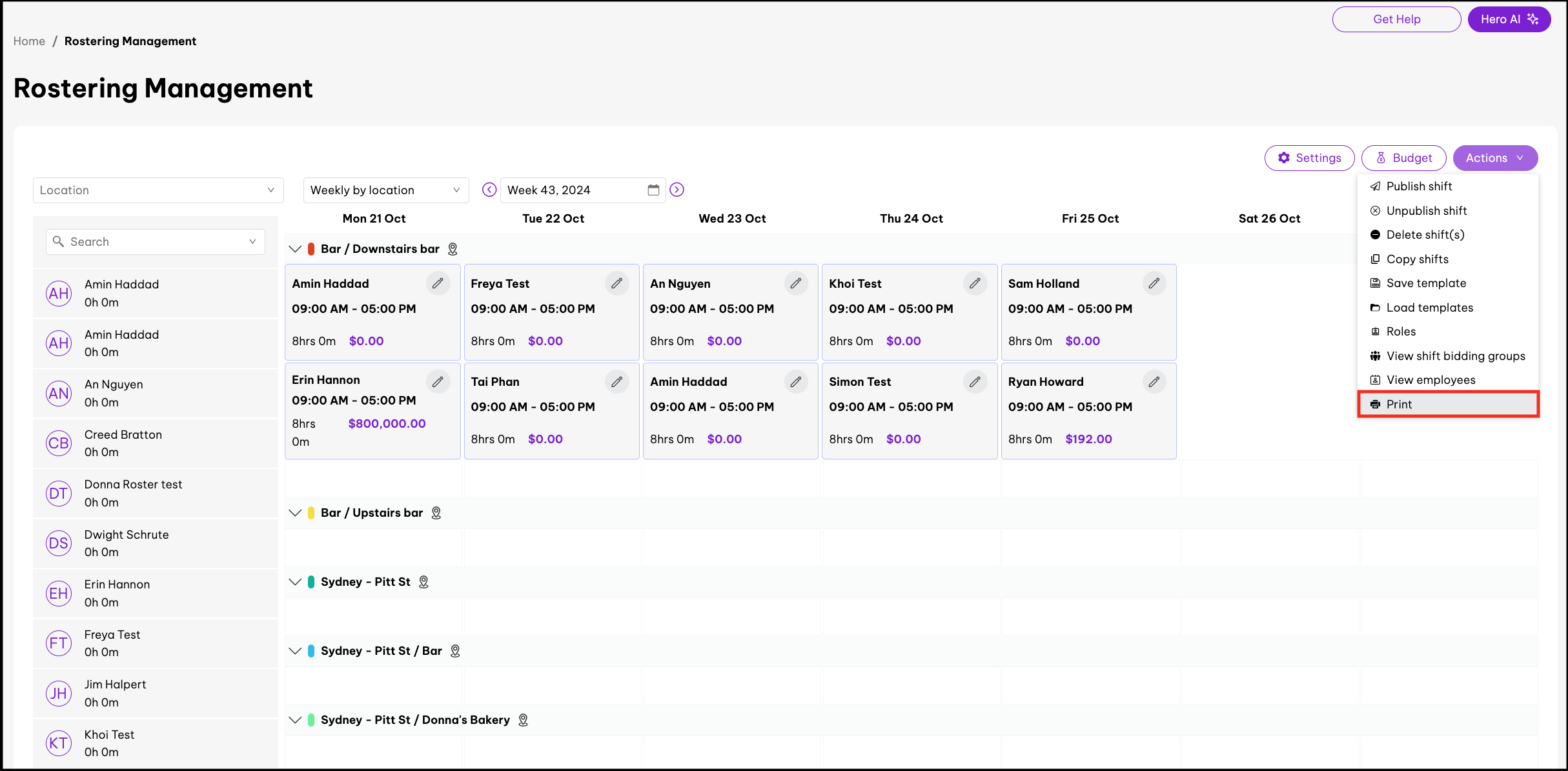Go to previous week arrow
The height and width of the screenshot is (771, 1568).
tap(489, 190)
